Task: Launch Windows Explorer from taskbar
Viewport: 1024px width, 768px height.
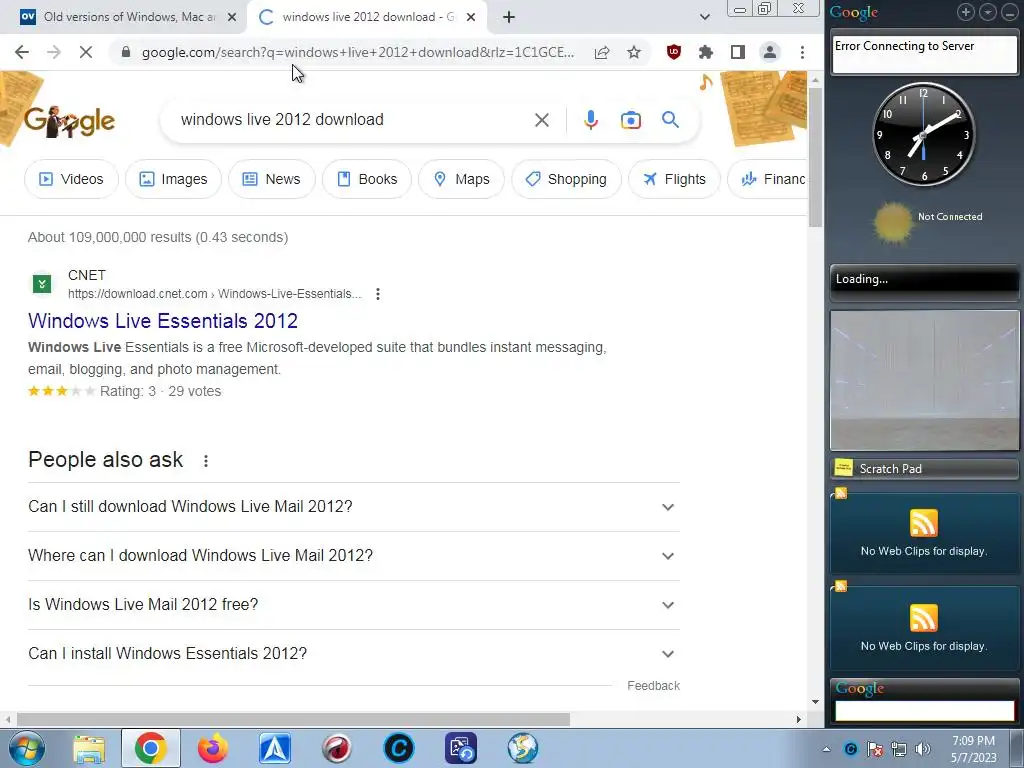Action: (89, 748)
